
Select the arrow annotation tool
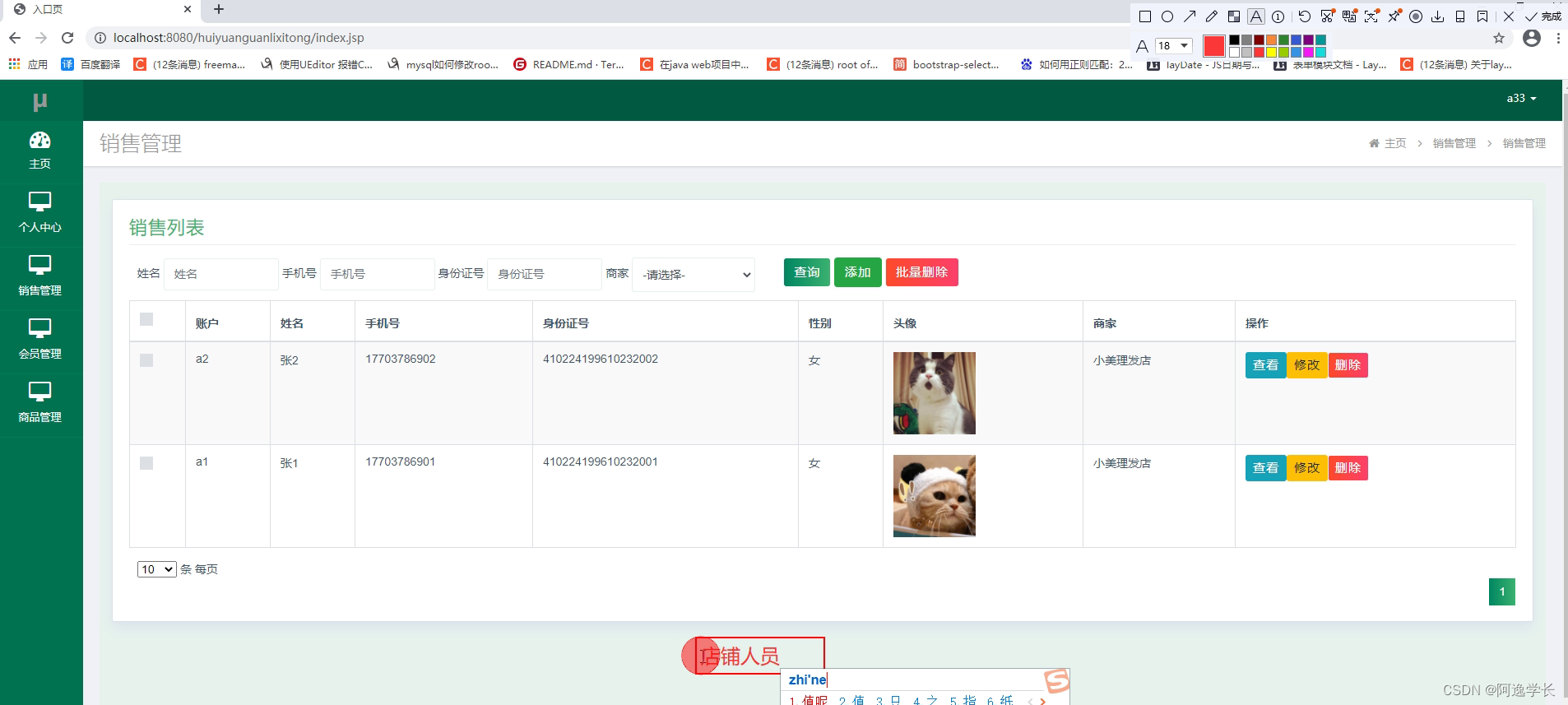pyautogui.click(x=1190, y=16)
